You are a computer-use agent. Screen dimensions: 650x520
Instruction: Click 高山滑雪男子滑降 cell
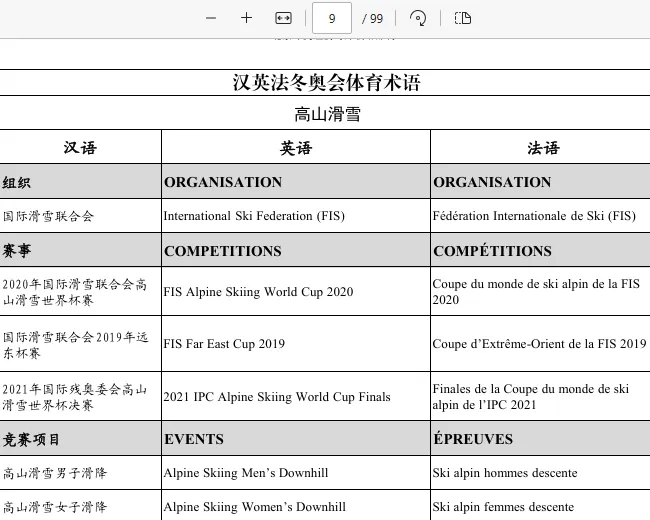tap(80, 473)
